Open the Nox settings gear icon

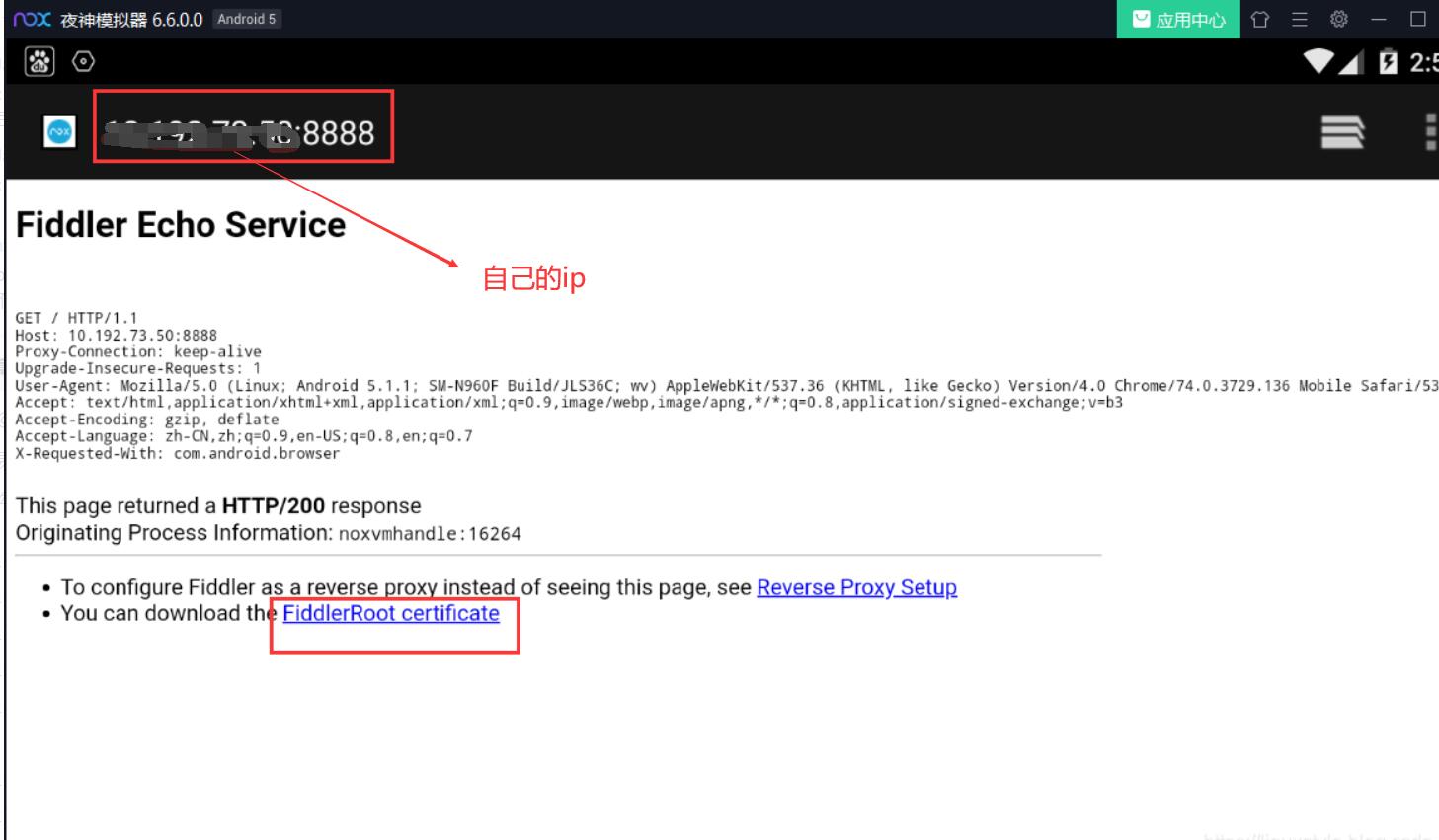click(x=1339, y=19)
